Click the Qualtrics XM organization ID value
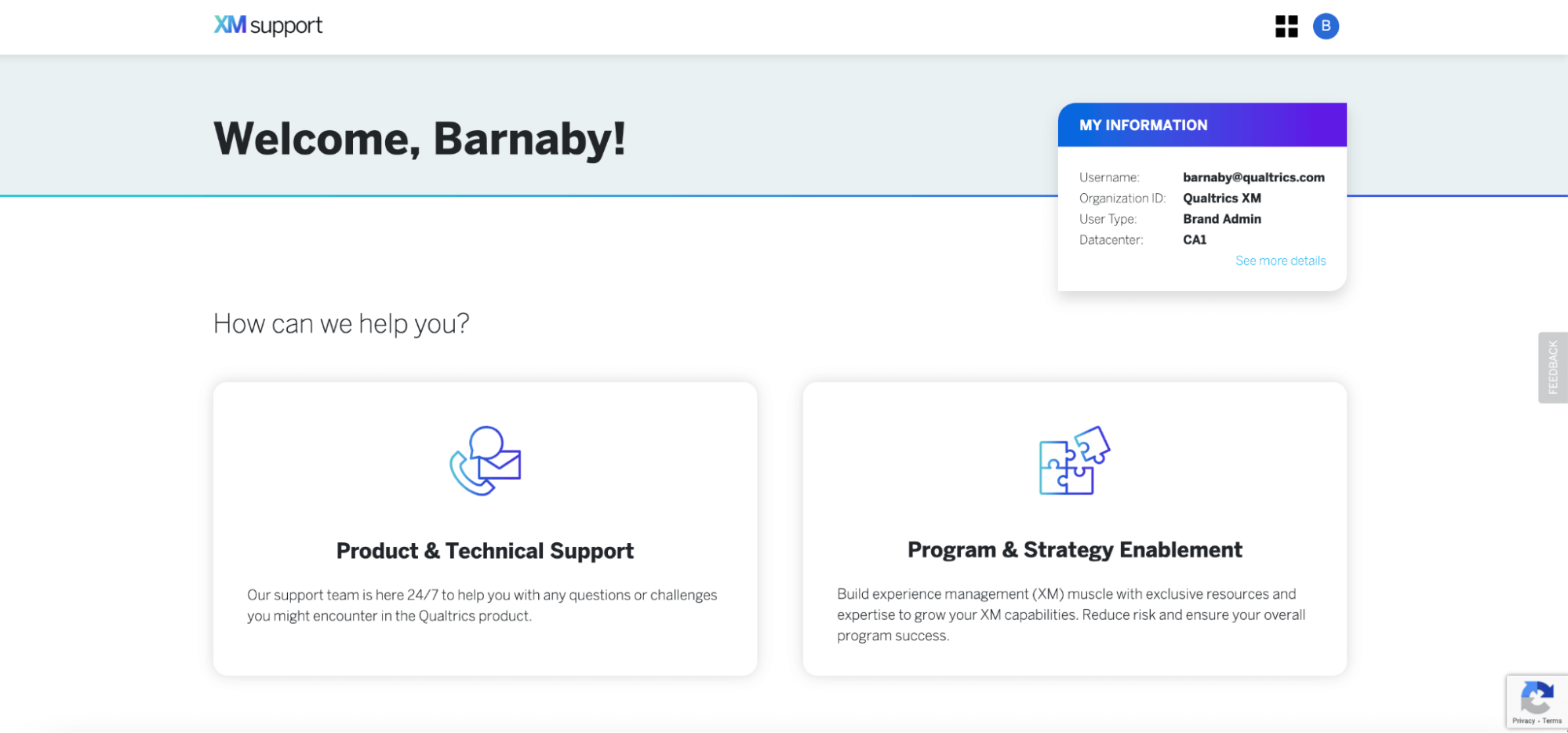This screenshot has height=733, width=1568. click(1222, 199)
